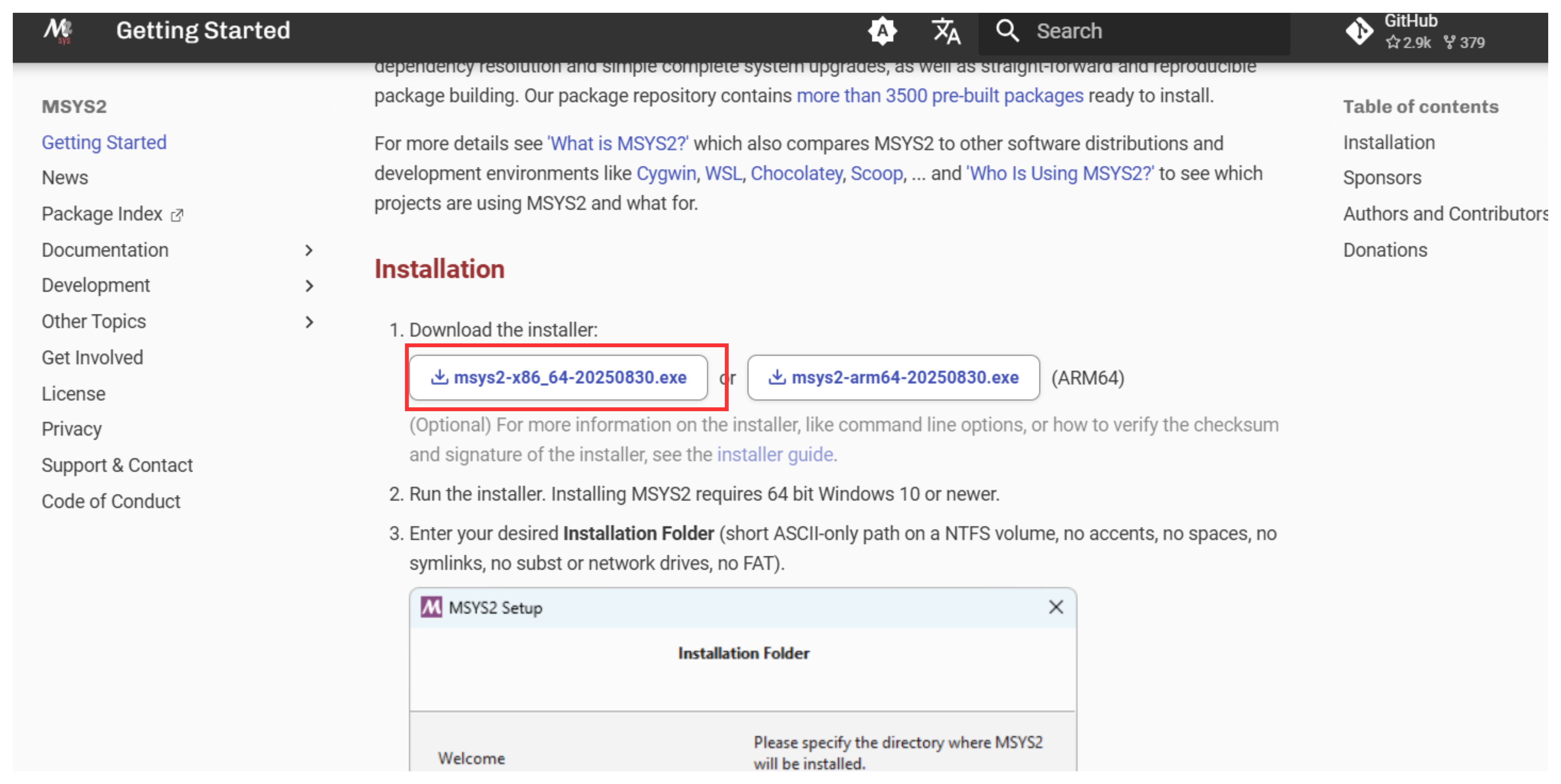Open the Support & Contact page
This screenshot has width=1561, height=784.
click(x=117, y=465)
